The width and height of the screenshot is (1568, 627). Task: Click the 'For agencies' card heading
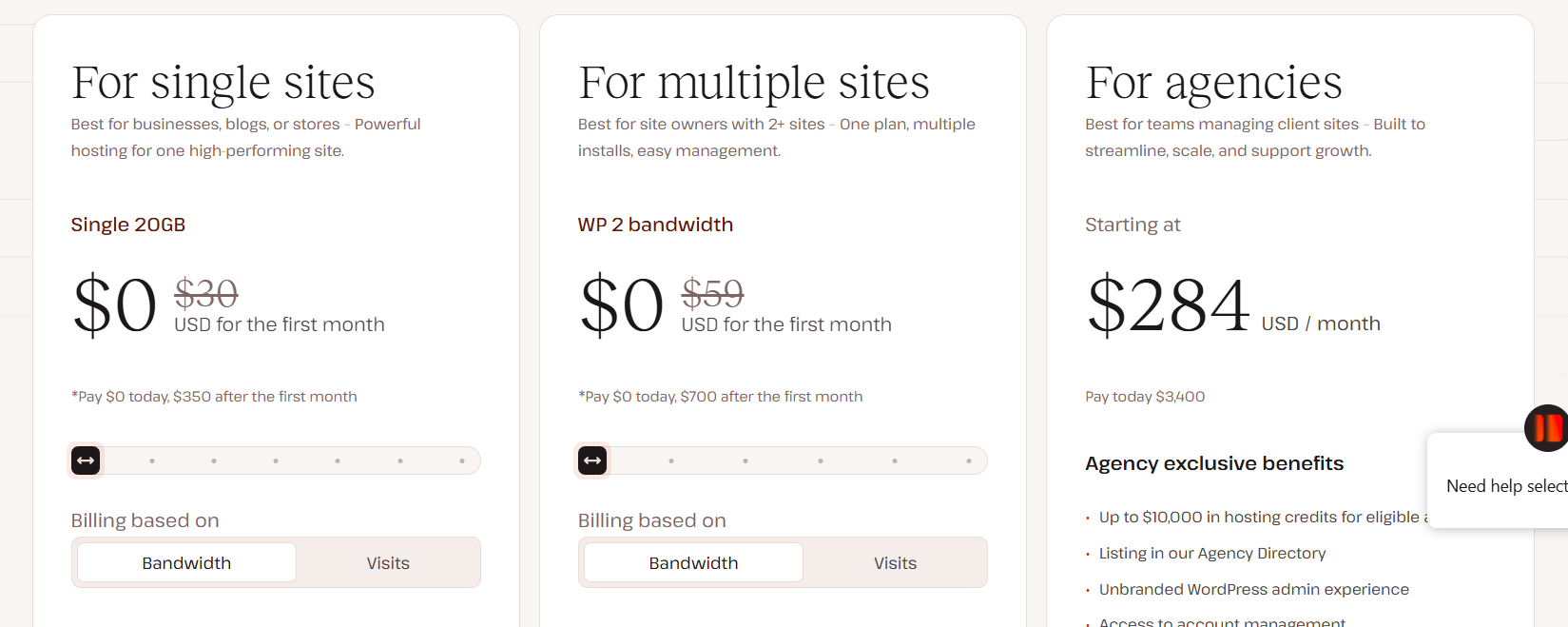[x=1214, y=82]
